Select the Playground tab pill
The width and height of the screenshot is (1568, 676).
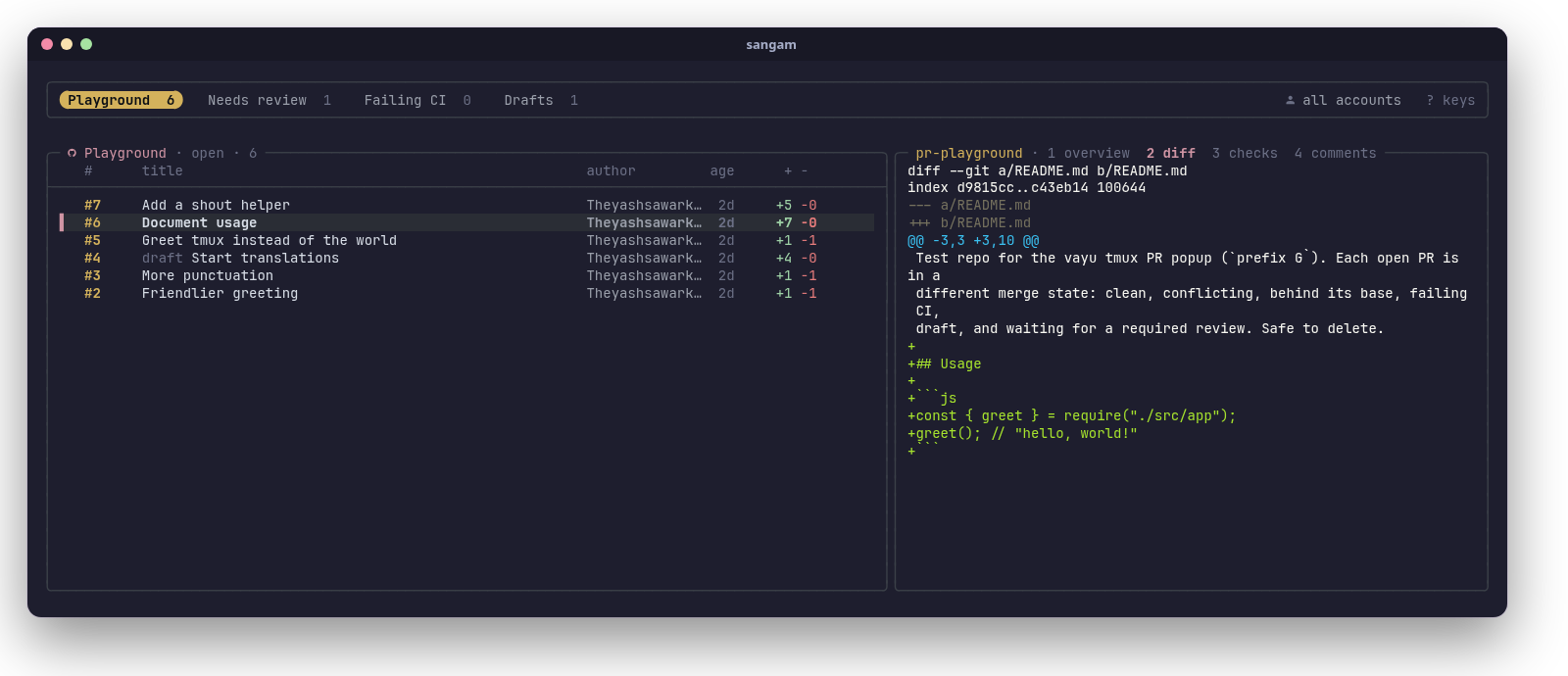coord(122,100)
